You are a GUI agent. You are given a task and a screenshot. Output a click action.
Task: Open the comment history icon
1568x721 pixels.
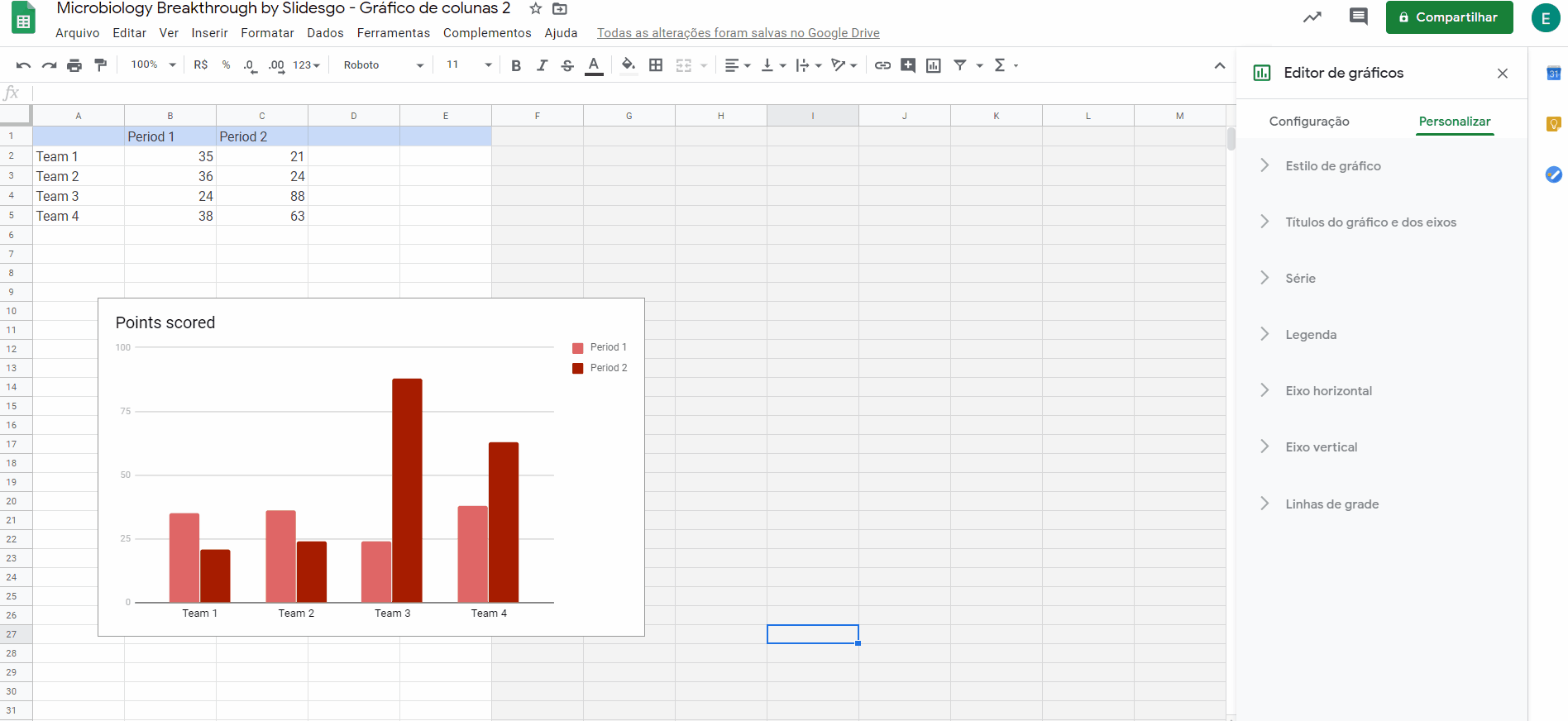point(1359,17)
